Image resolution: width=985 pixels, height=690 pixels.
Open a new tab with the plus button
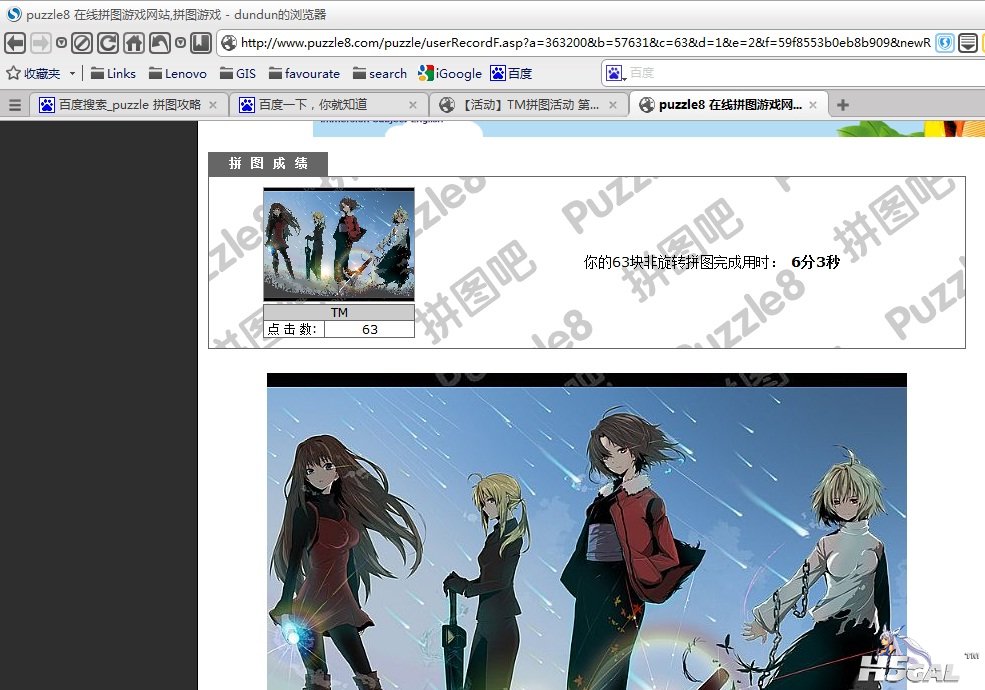click(x=842, y=105)
